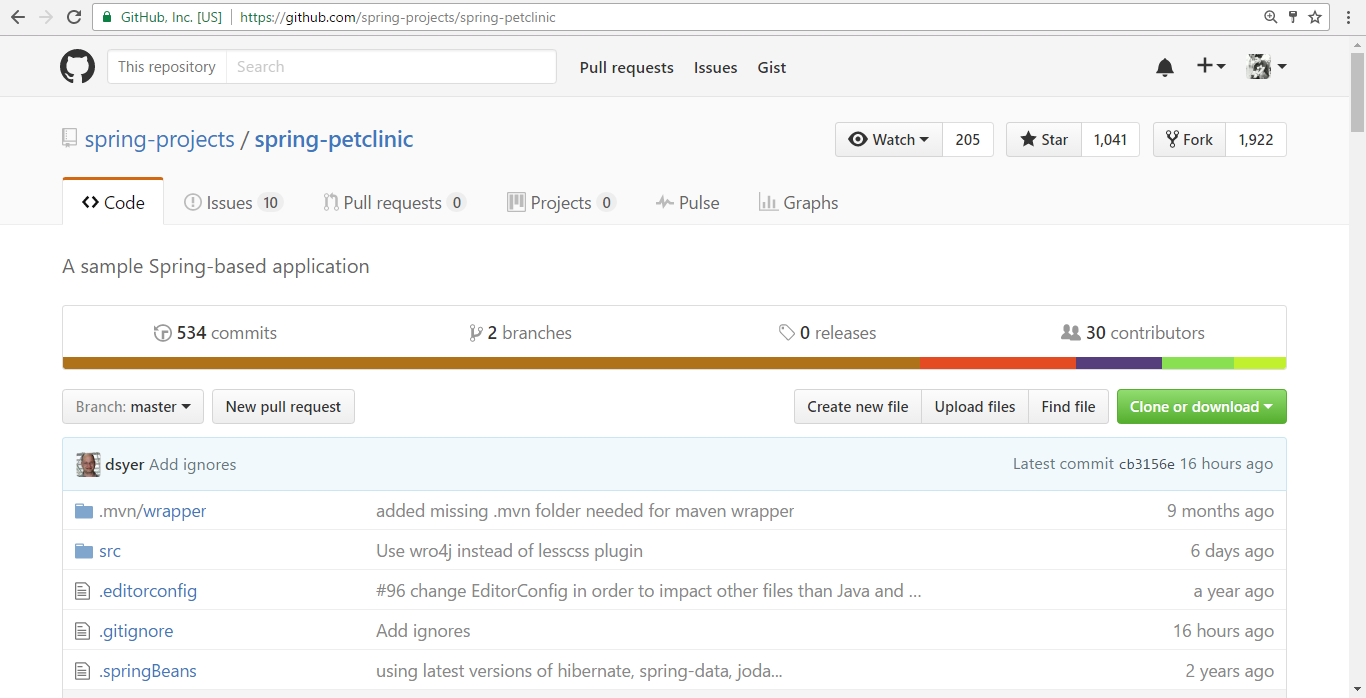Viewport: 1366px width, 698px height.
Task: Click the 'This repository' search scope label
Action: 167,67
